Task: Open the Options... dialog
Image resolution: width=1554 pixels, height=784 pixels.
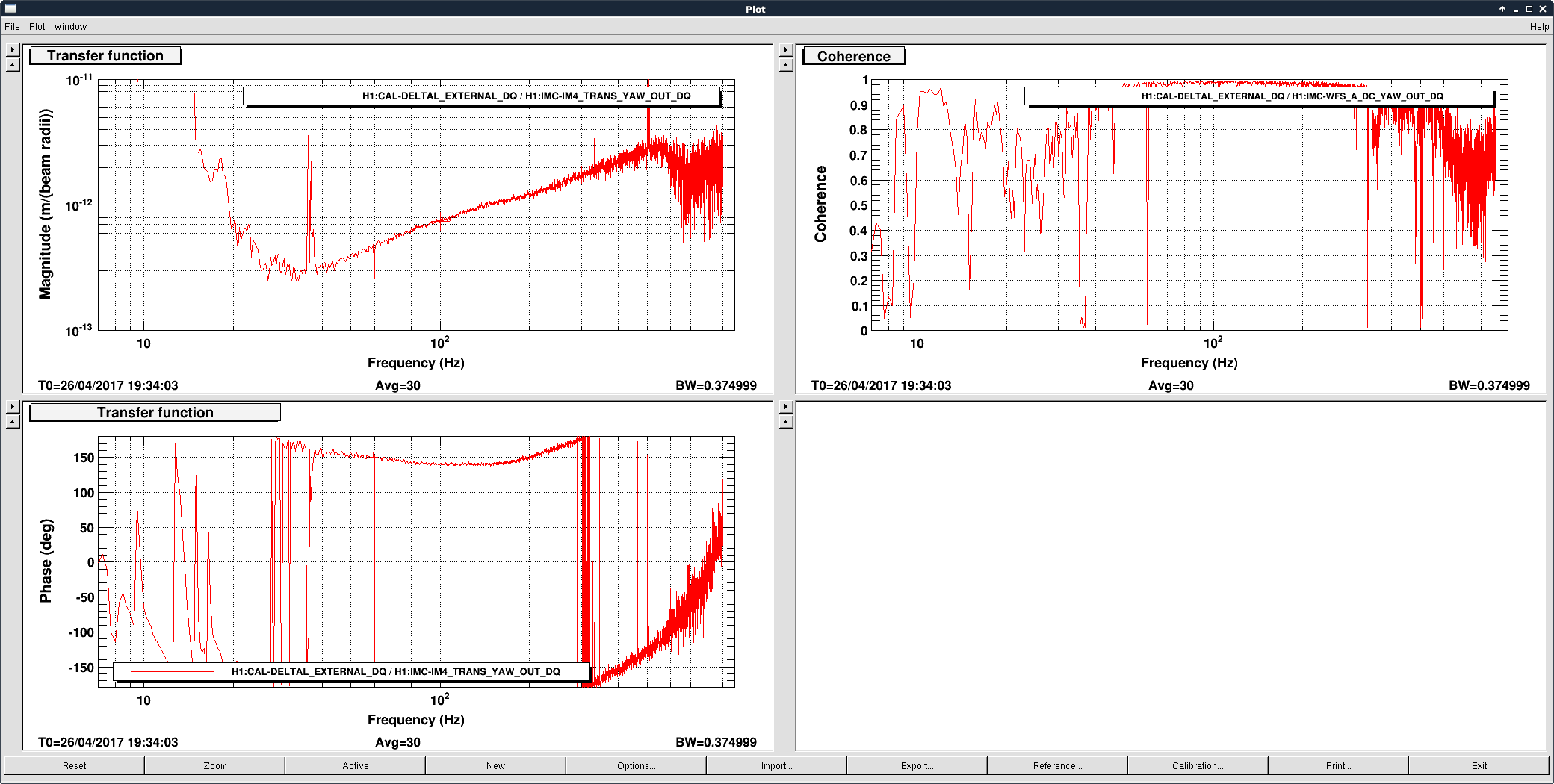Action: (637, 765)
